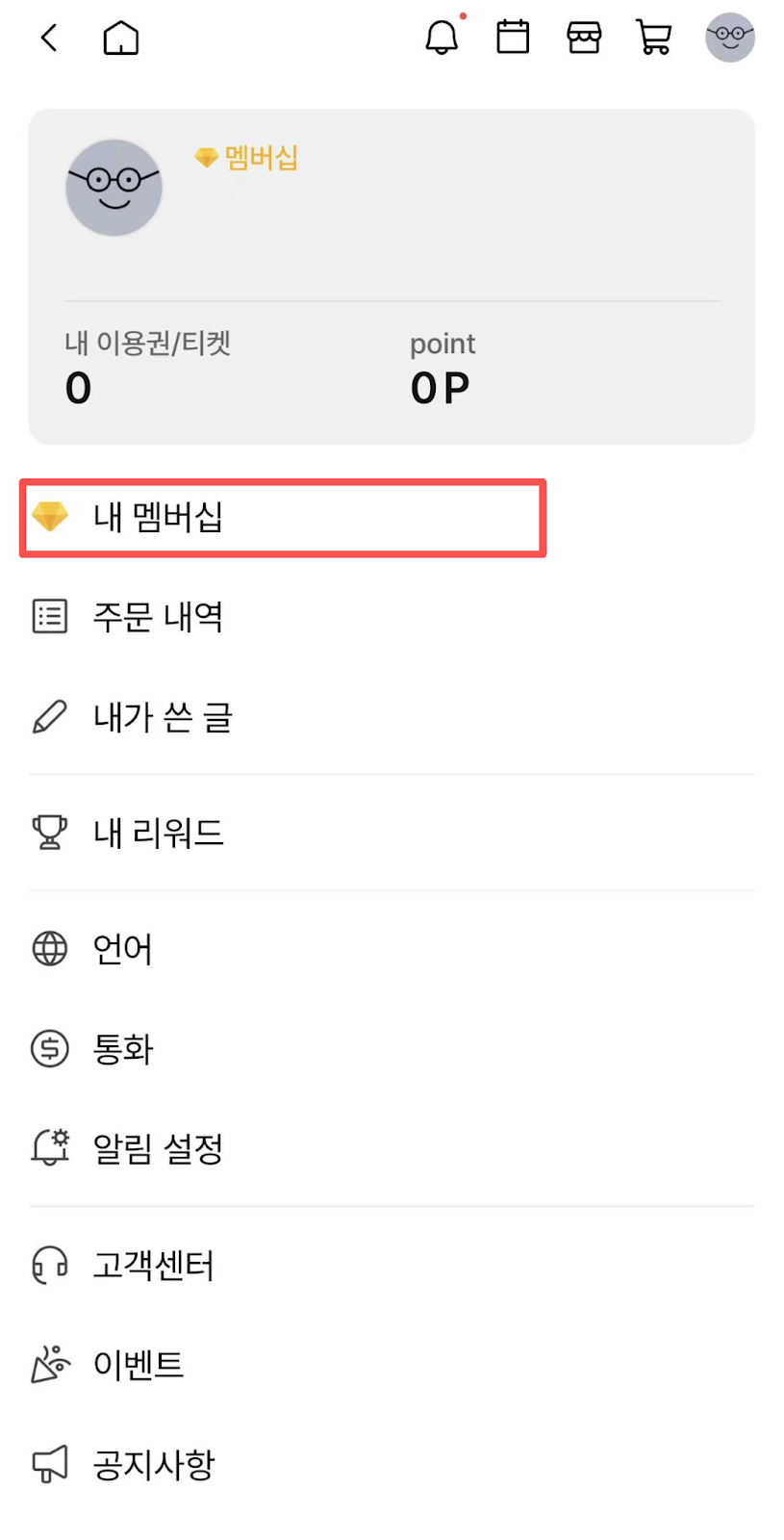Tap the pencil icon for 내가 쓴 글
Image resolution: width=784 pixels, height=1540 pixels.
coord(50,717)
